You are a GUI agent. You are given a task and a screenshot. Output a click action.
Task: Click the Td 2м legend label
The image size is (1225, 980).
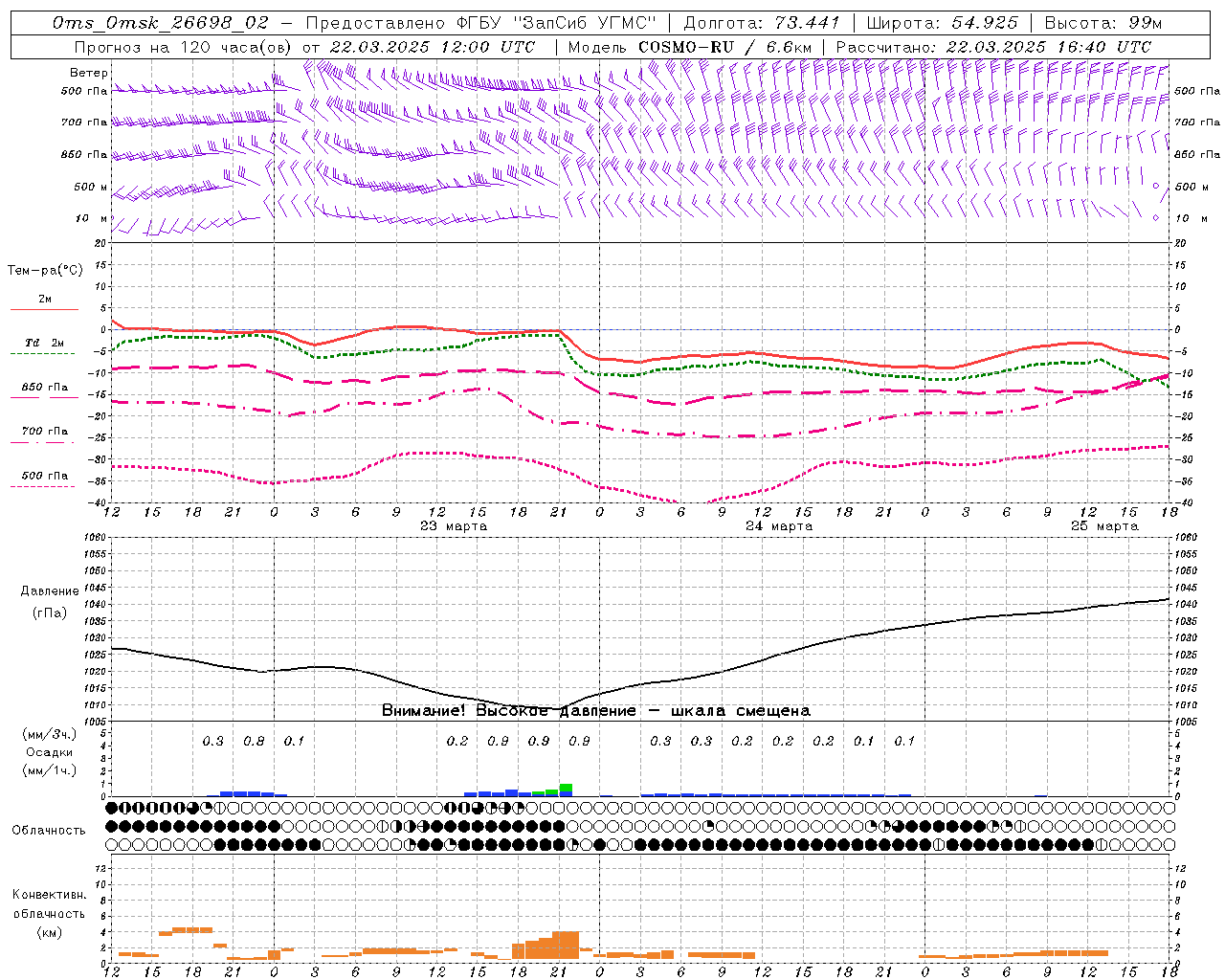[x=44, y=343]
